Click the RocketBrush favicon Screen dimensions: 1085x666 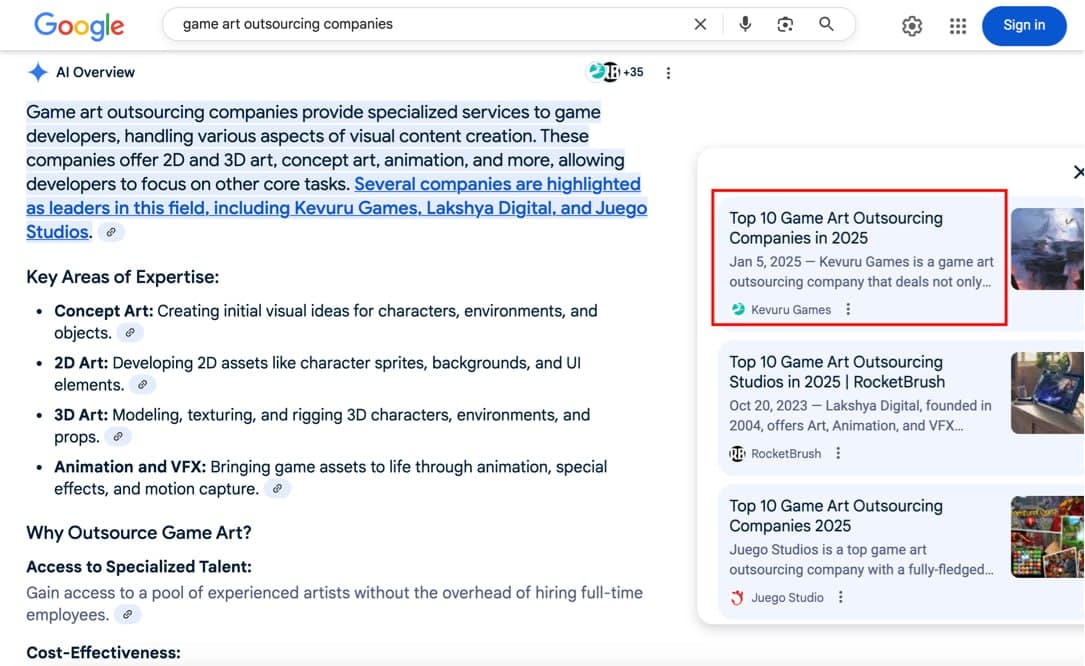pos(738,453)
